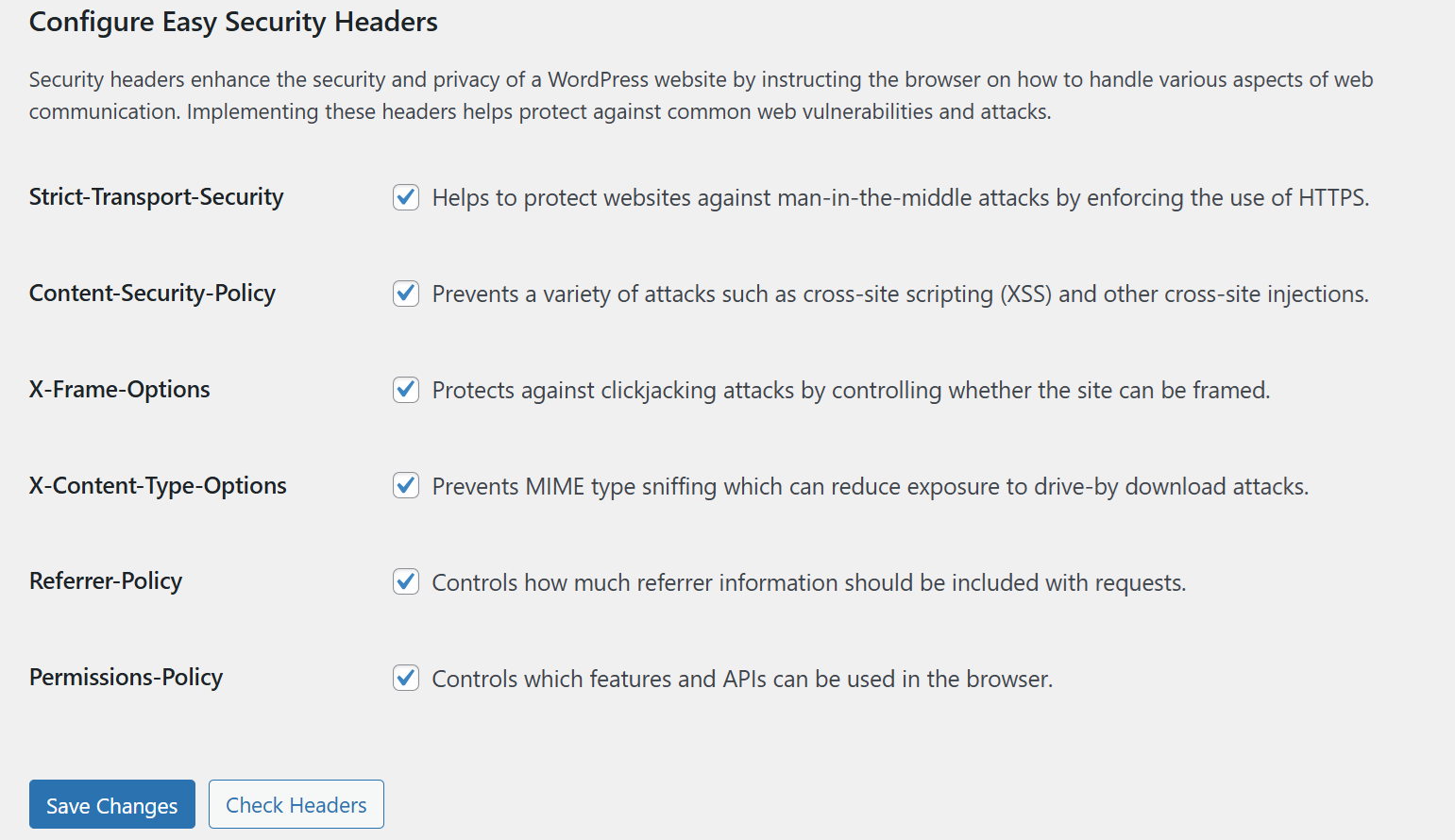The image size is (1455, 840).
Task: Uncheck the X-Content-Type-Options checkbox
Action: tap(406, 485)
